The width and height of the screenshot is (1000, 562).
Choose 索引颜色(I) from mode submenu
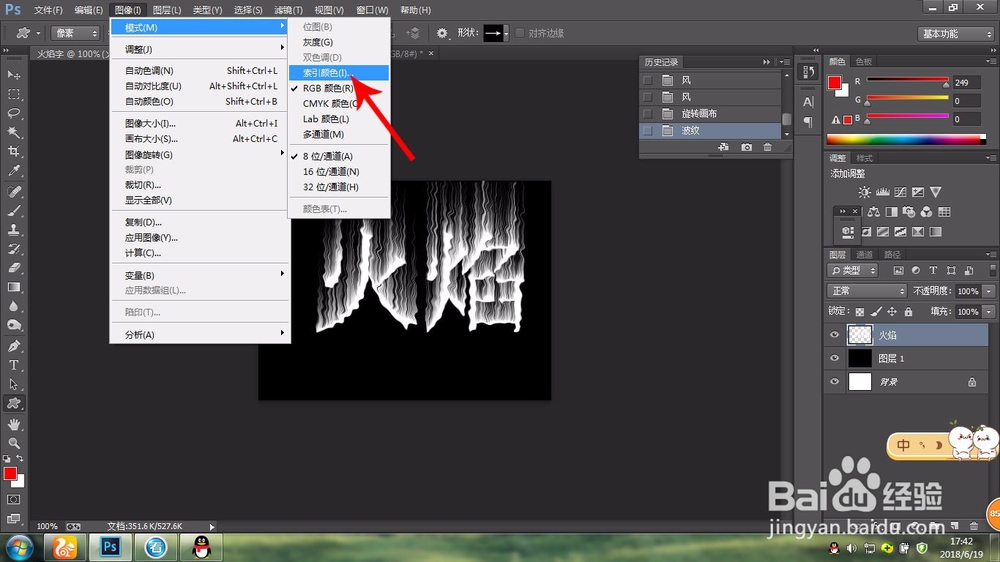339,73
